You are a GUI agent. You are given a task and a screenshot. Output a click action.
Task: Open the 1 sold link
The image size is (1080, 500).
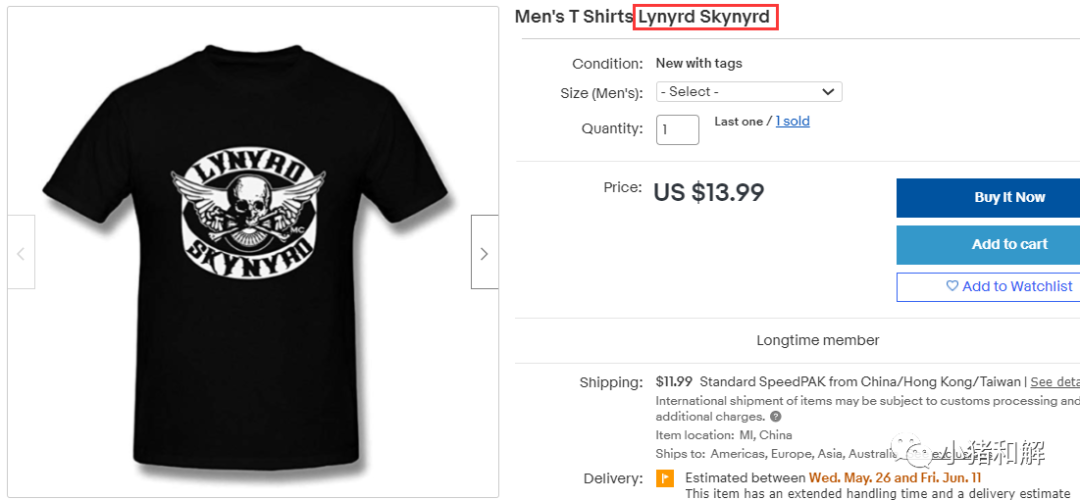point(792,121)
